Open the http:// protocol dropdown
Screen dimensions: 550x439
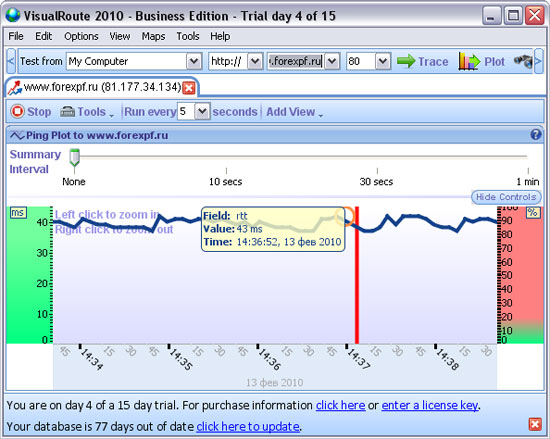[255, 61]
